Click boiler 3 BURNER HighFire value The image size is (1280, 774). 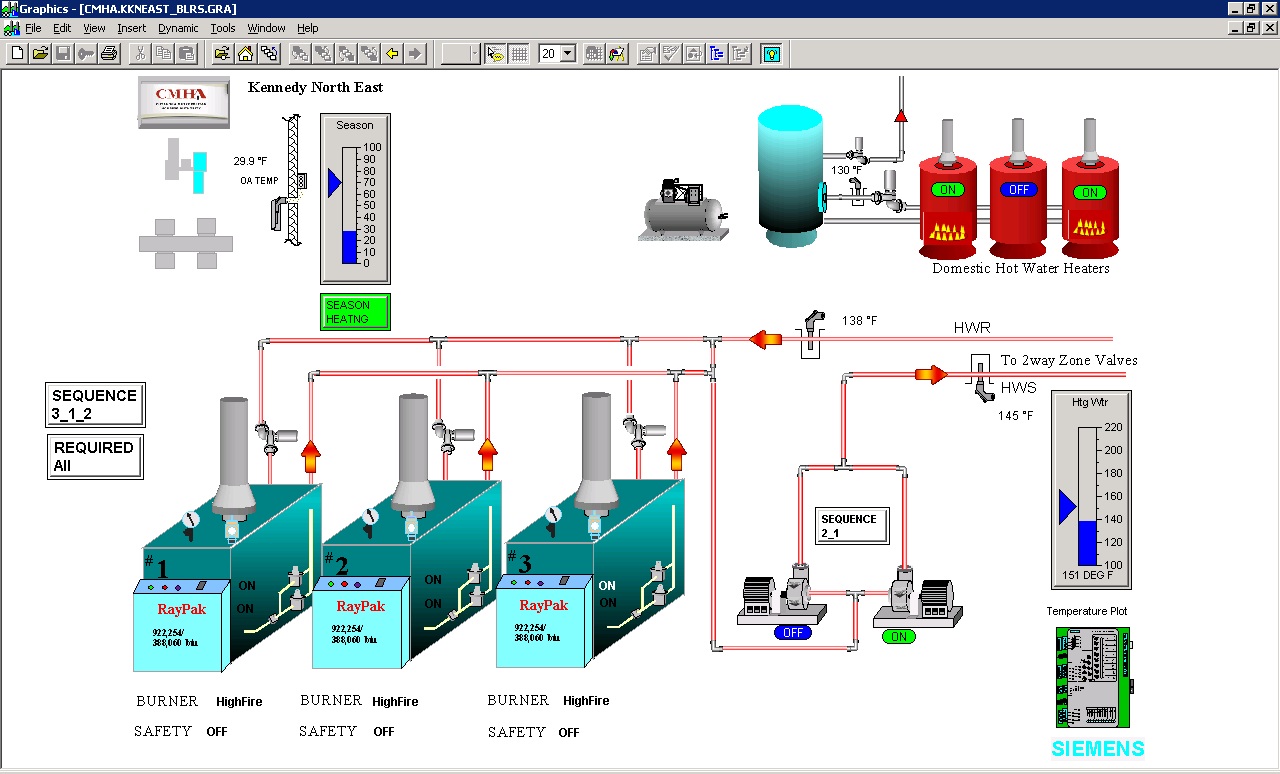click(x=586, y=701)
